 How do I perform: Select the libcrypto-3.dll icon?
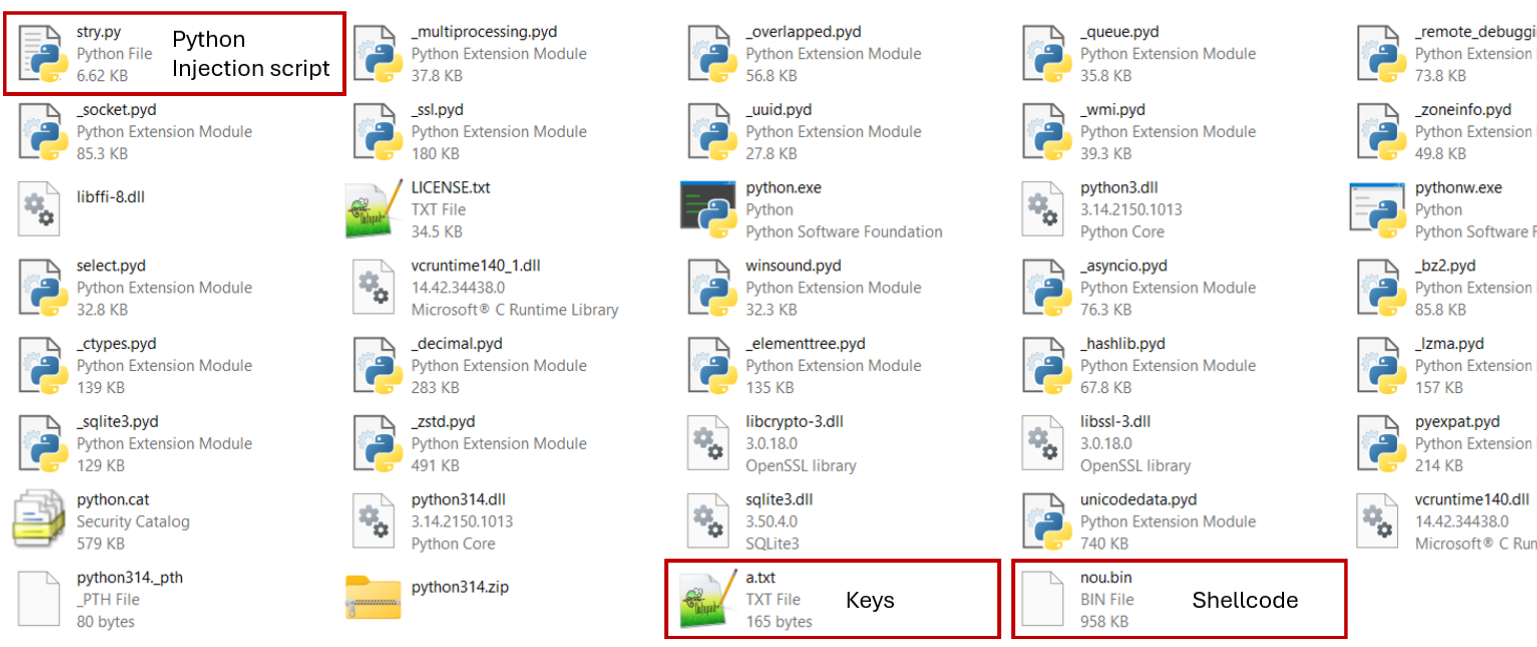coord(709,443)
